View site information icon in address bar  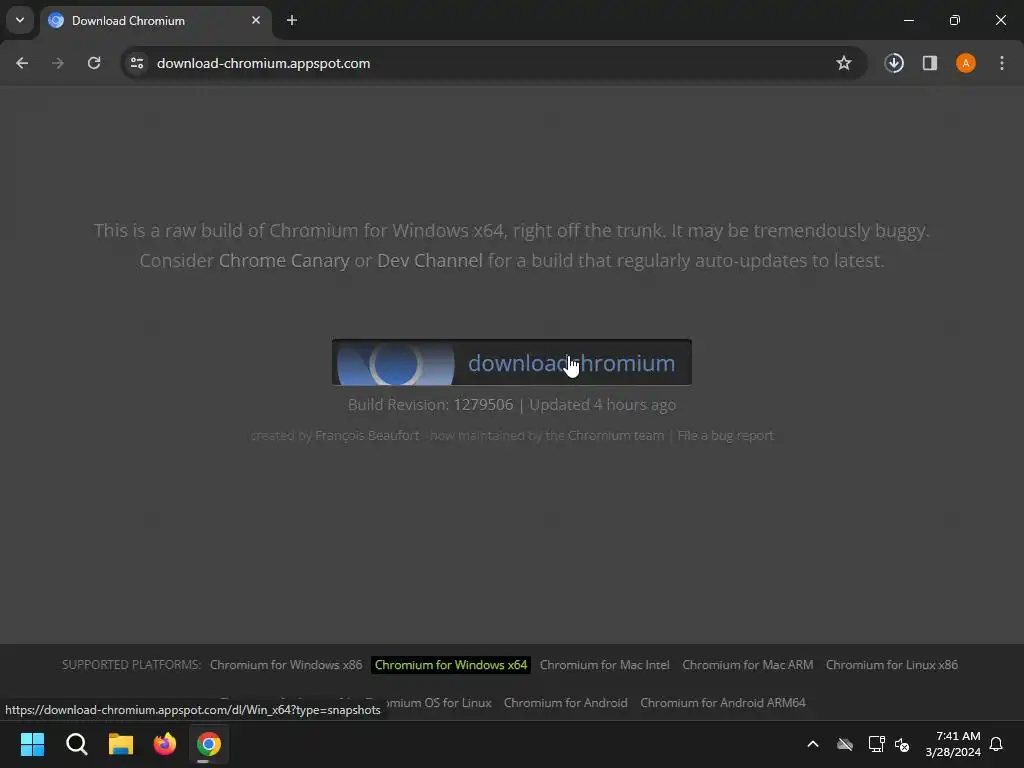[137, 63]
